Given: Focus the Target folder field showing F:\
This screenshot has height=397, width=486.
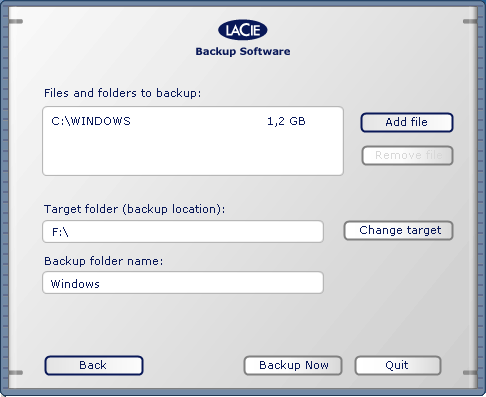Looking at the screenshot, I should 183,231.
